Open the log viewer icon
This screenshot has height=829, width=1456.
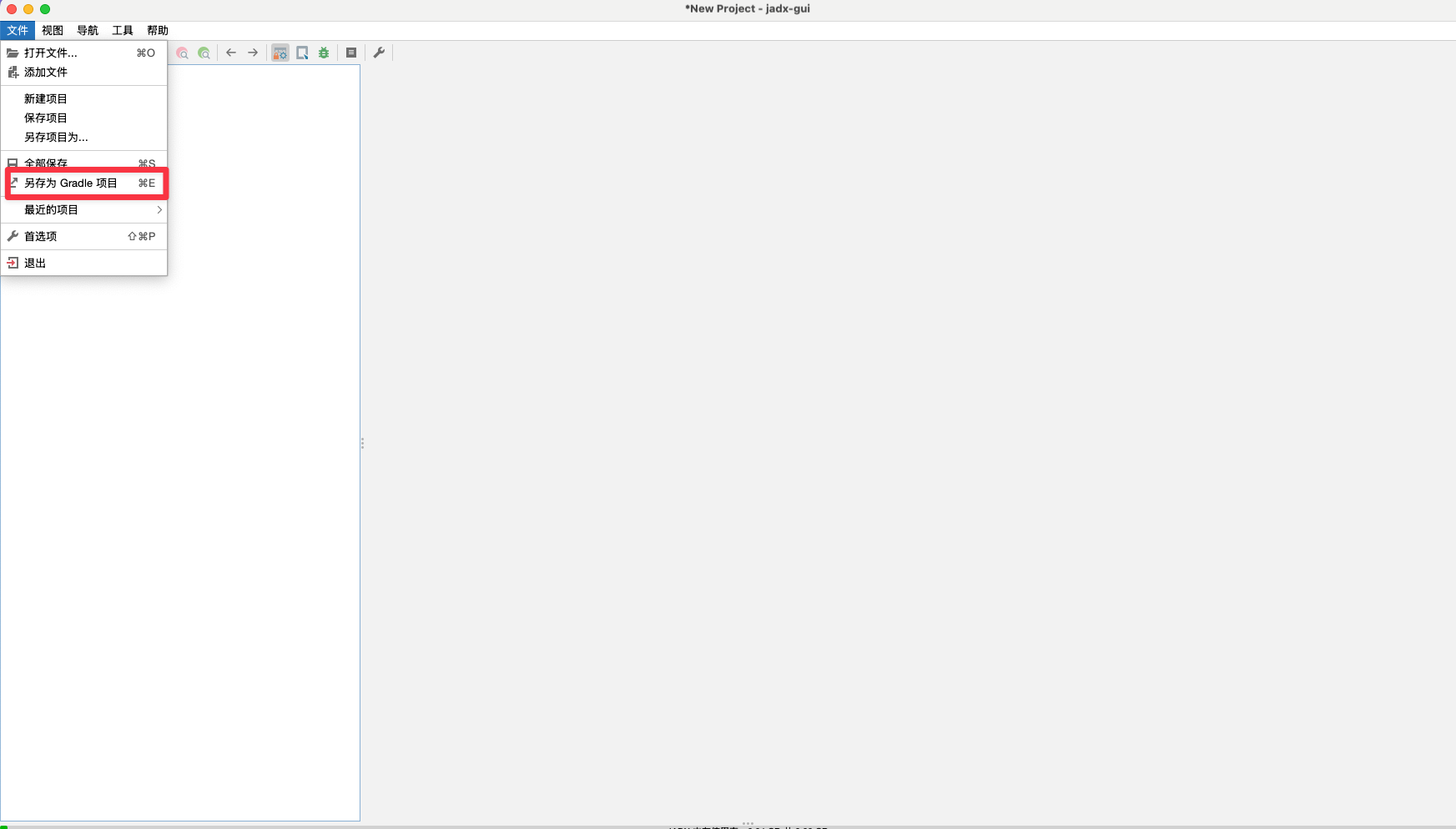click(351, 53)
